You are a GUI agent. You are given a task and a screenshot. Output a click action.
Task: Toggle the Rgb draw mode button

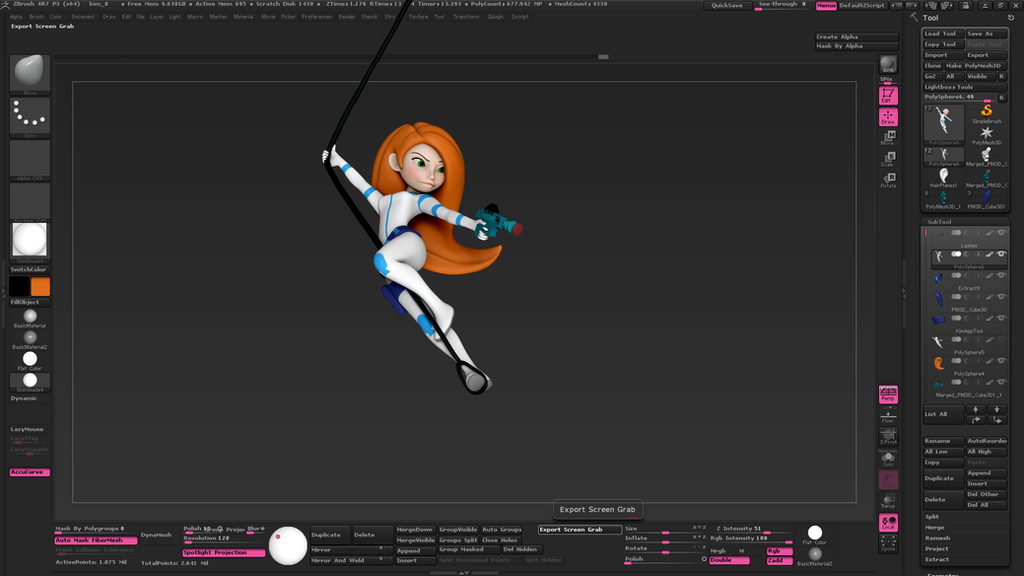tap(779, 551)
